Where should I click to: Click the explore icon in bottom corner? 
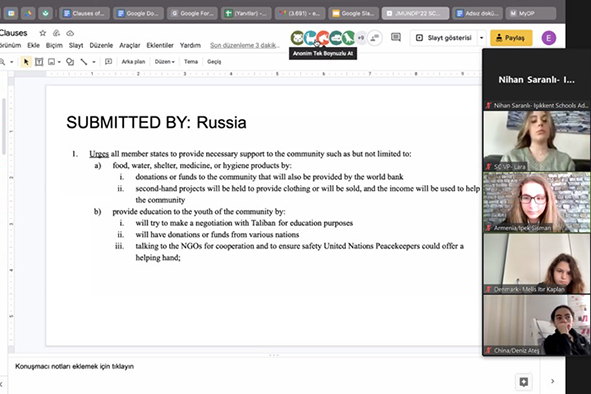[x=524, y=382]
